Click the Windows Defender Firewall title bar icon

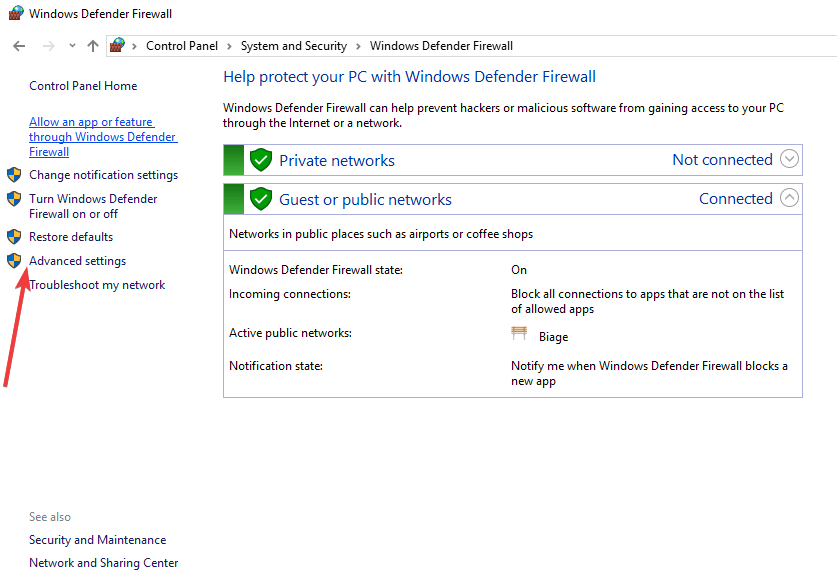pyautogui.click(x=15, y=13)
